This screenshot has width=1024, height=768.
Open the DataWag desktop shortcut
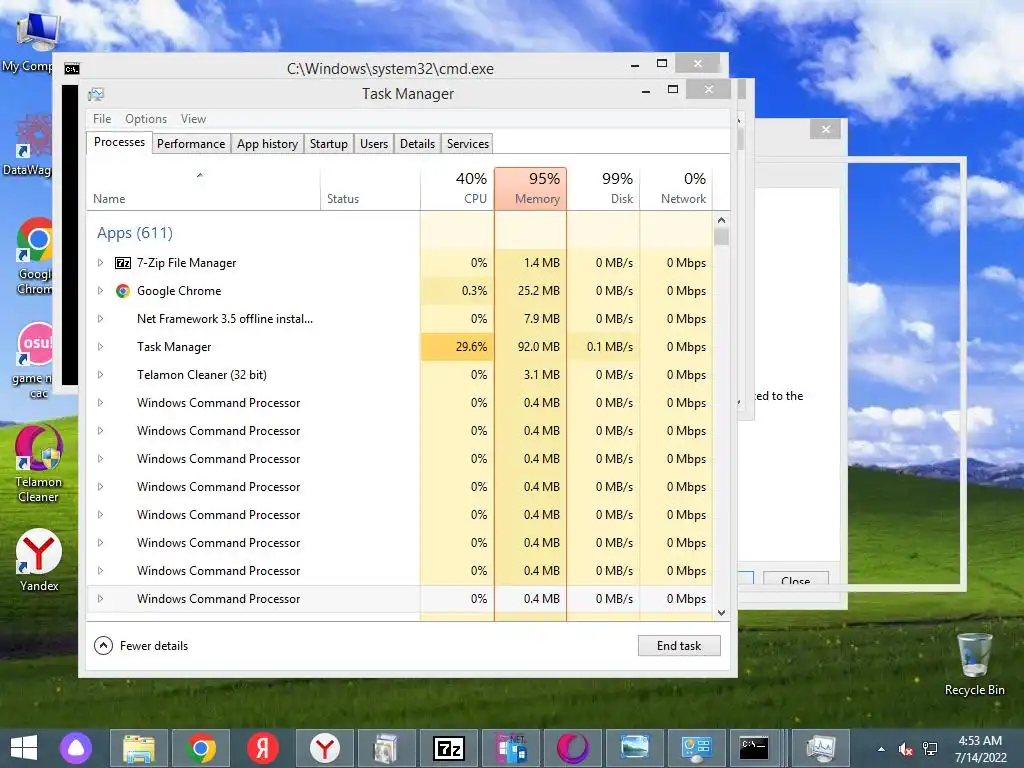(x=29, y=145)
